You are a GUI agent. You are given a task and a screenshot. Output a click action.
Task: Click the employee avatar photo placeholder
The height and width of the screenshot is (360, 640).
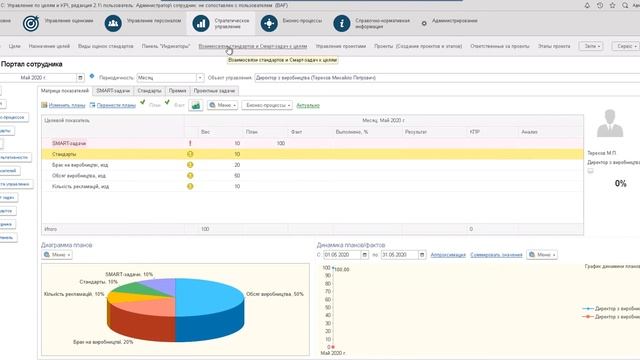click(610, 123)
